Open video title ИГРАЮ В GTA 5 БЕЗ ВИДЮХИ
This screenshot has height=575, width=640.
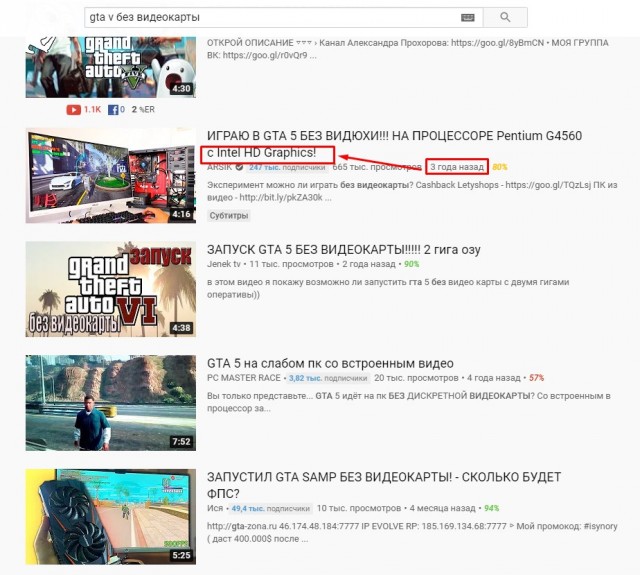pyautogui.click(x=394, y=144)
